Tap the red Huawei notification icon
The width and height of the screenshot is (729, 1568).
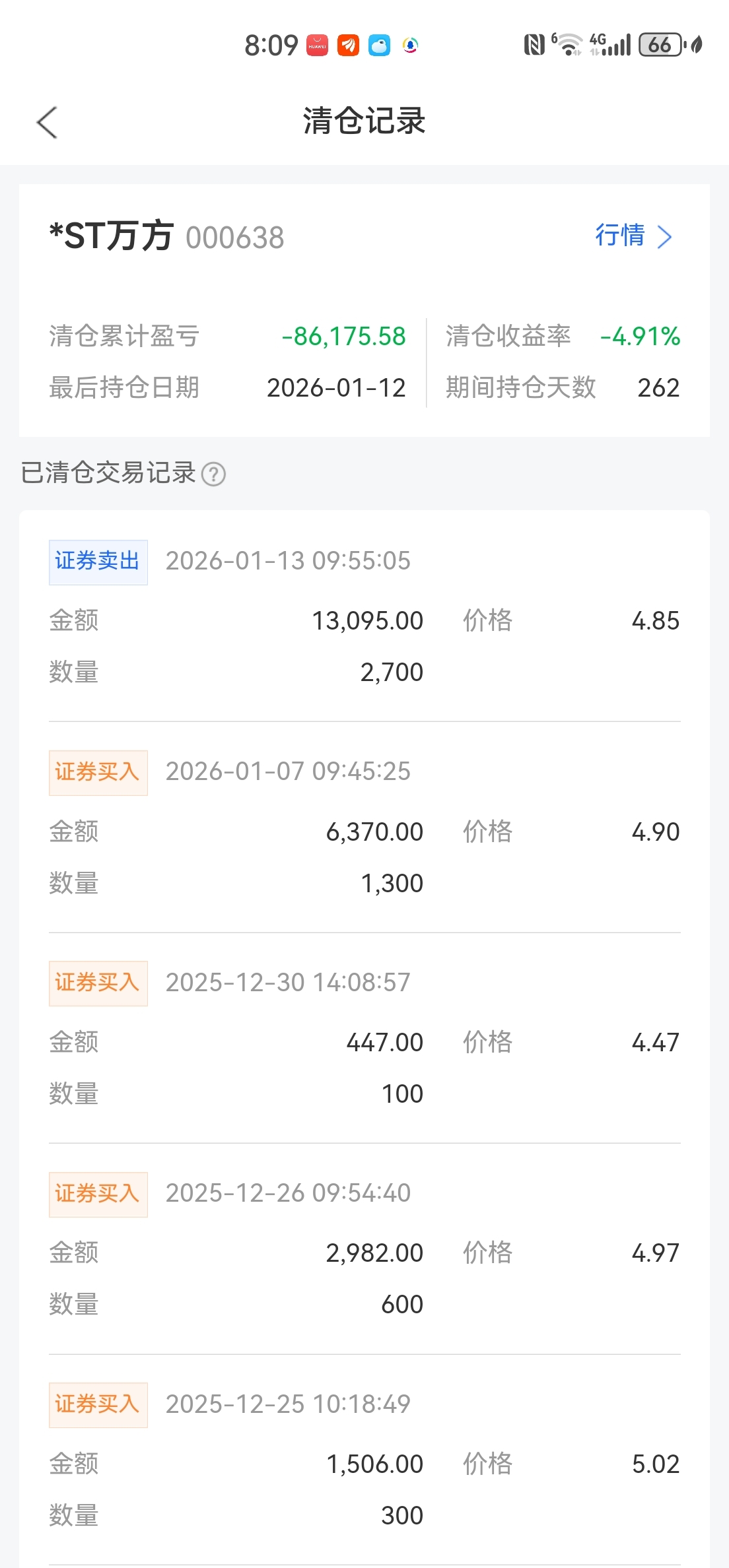coord(317,46)
